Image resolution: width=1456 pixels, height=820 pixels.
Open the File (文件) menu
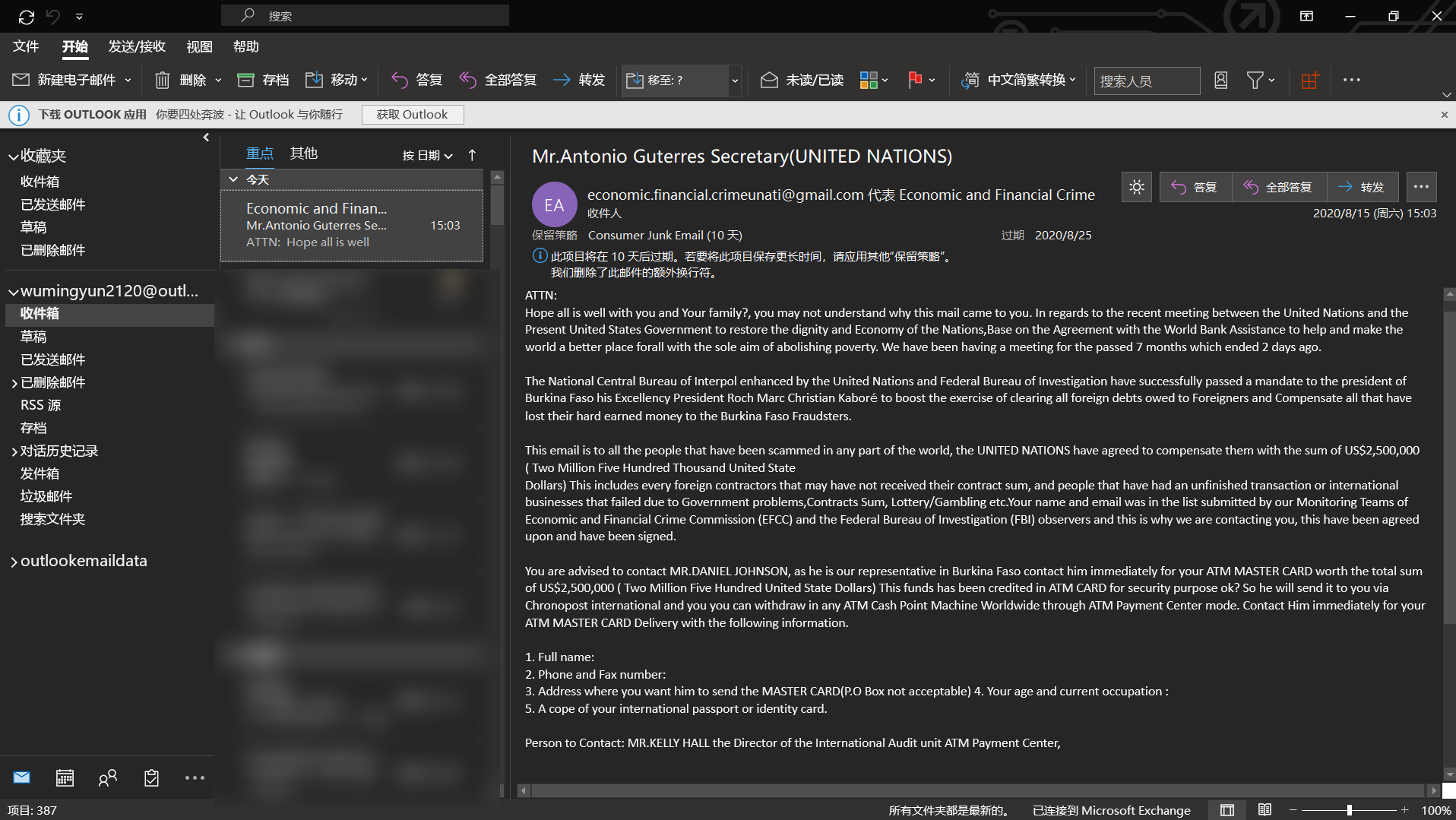click(26, 46)
